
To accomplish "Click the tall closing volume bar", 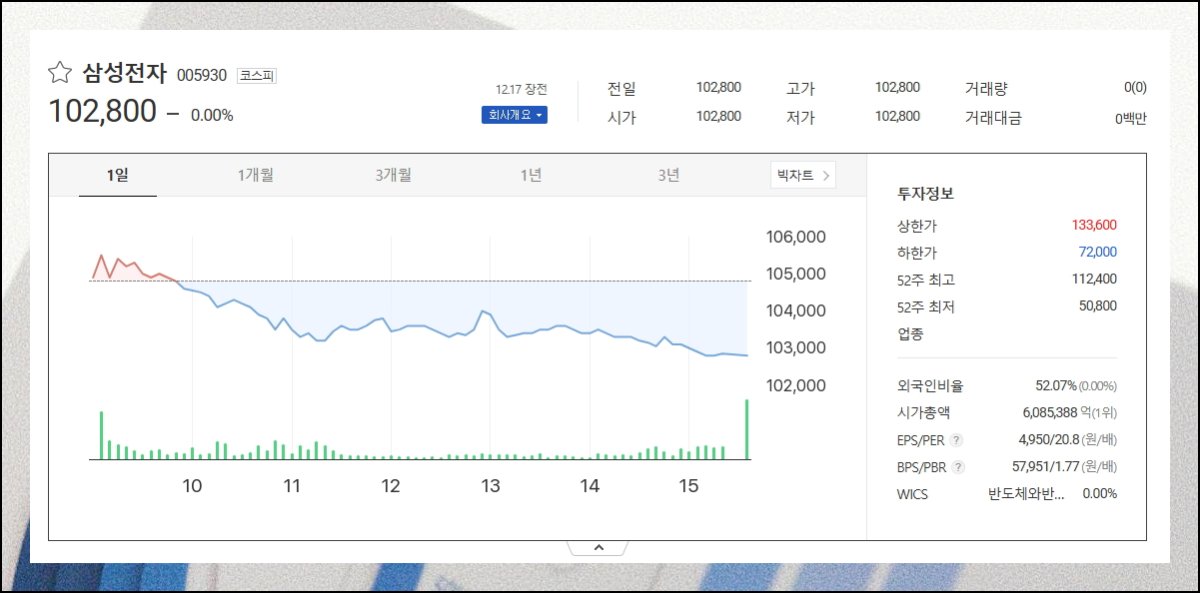I will coord(746,430).
